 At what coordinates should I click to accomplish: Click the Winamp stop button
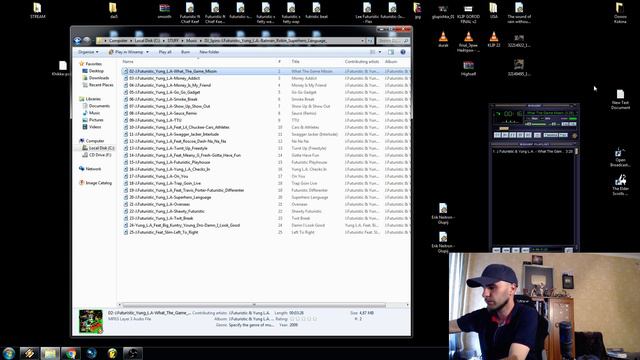(520, 135)
